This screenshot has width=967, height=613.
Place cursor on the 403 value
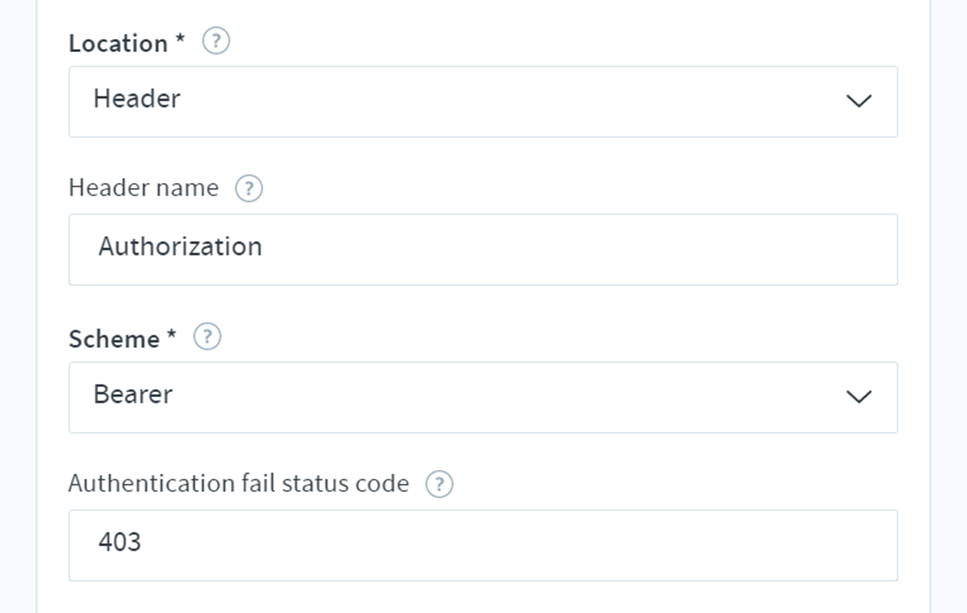coord(120,542)
